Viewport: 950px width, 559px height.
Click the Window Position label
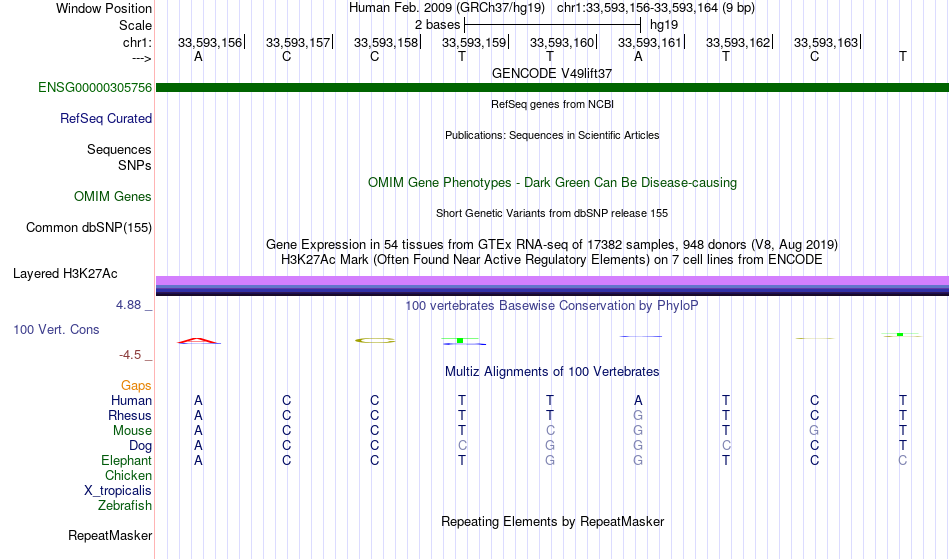104,8
